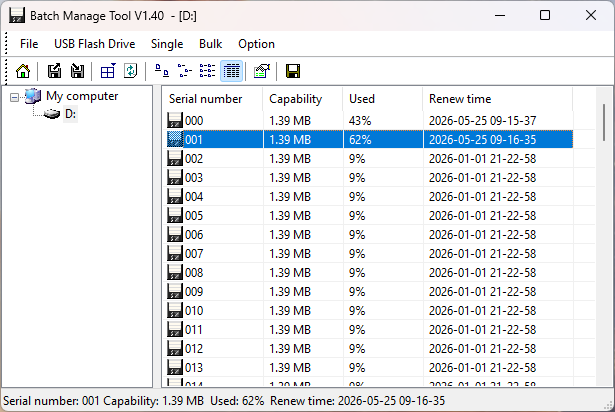615x412 pixels.
Task: Click floppy icon of row 008
Action: tap(175, 273)
